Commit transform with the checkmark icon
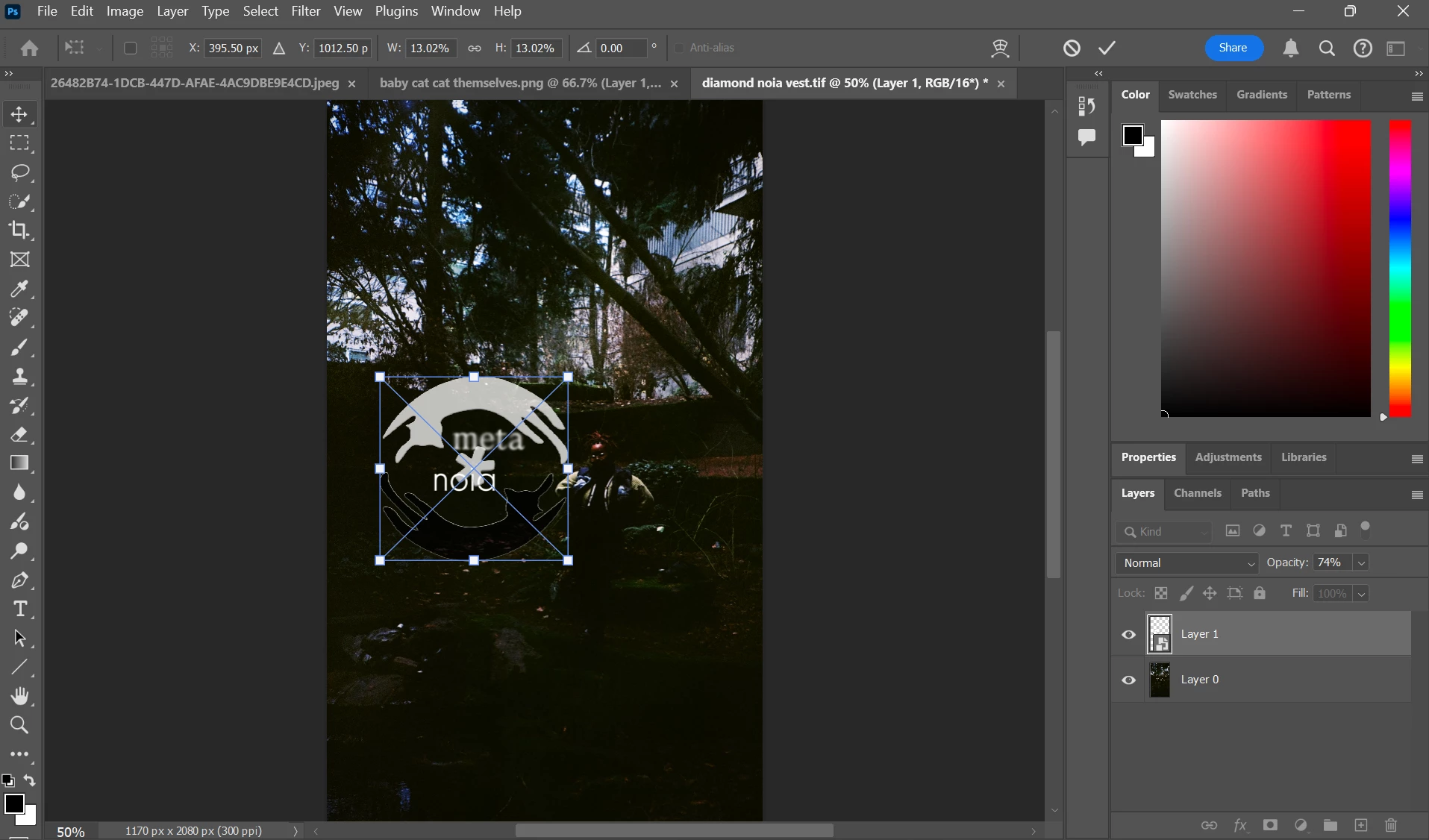The height and width of the screenshot is (840, 1429). click(x=1107, y=48)
